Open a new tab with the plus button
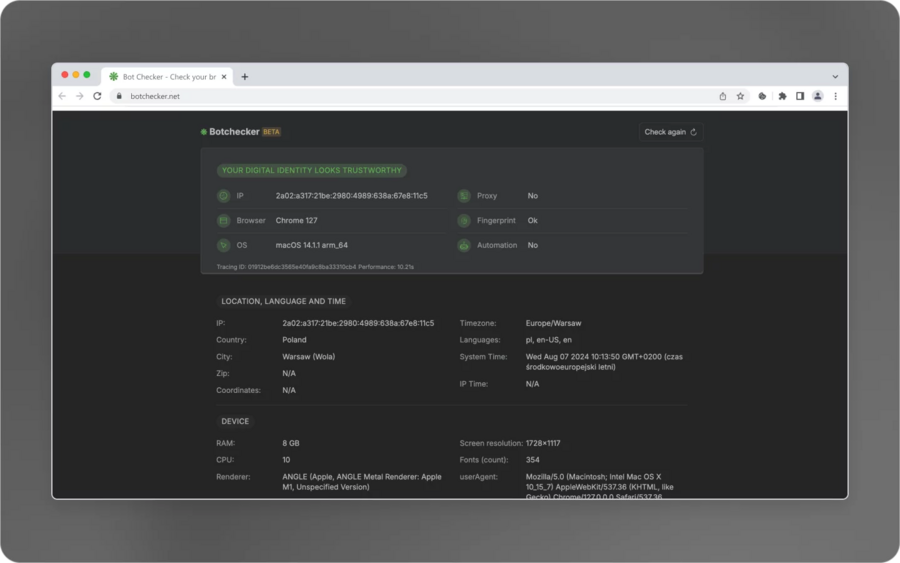The width and height of the screenshot is (900, 563). click(245, 76)
